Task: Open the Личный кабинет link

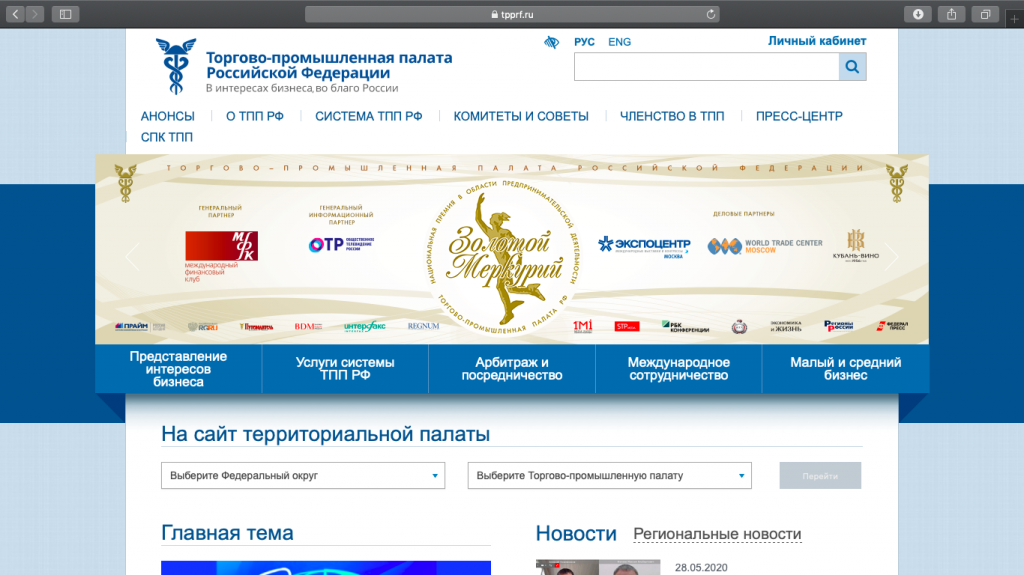Action: (x=817, y=41)
